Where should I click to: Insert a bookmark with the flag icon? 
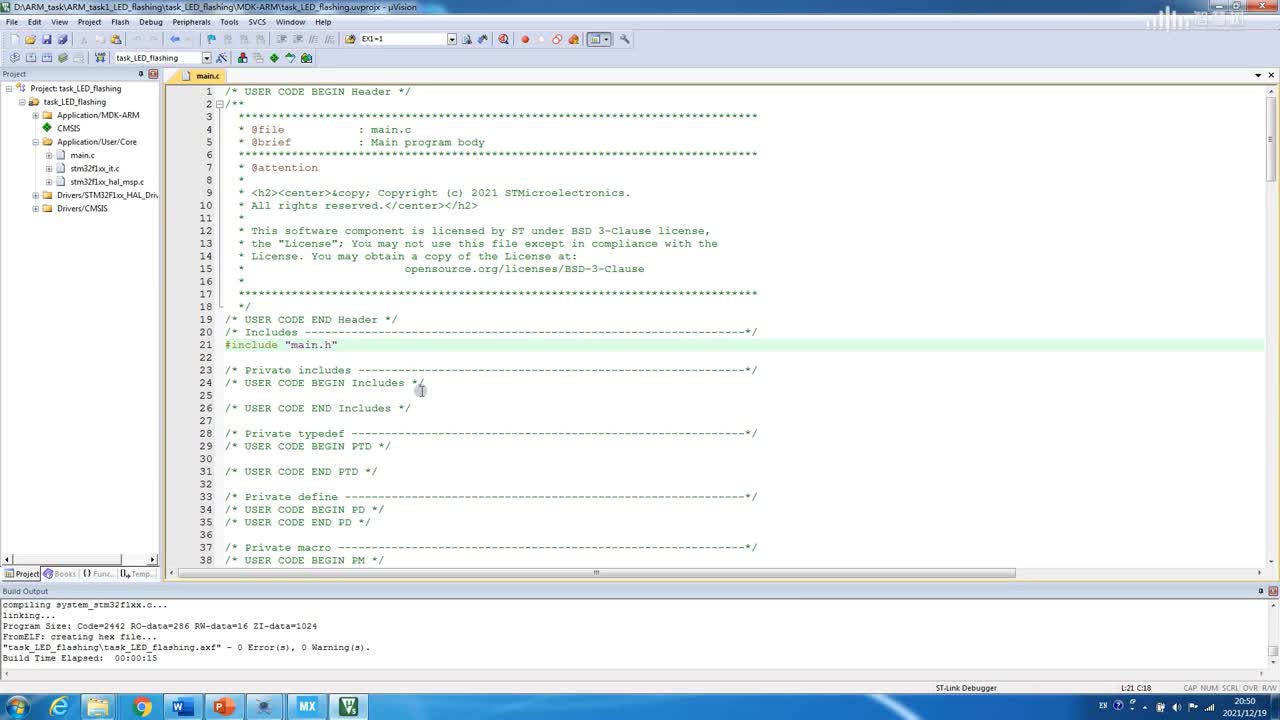(211, 39)
